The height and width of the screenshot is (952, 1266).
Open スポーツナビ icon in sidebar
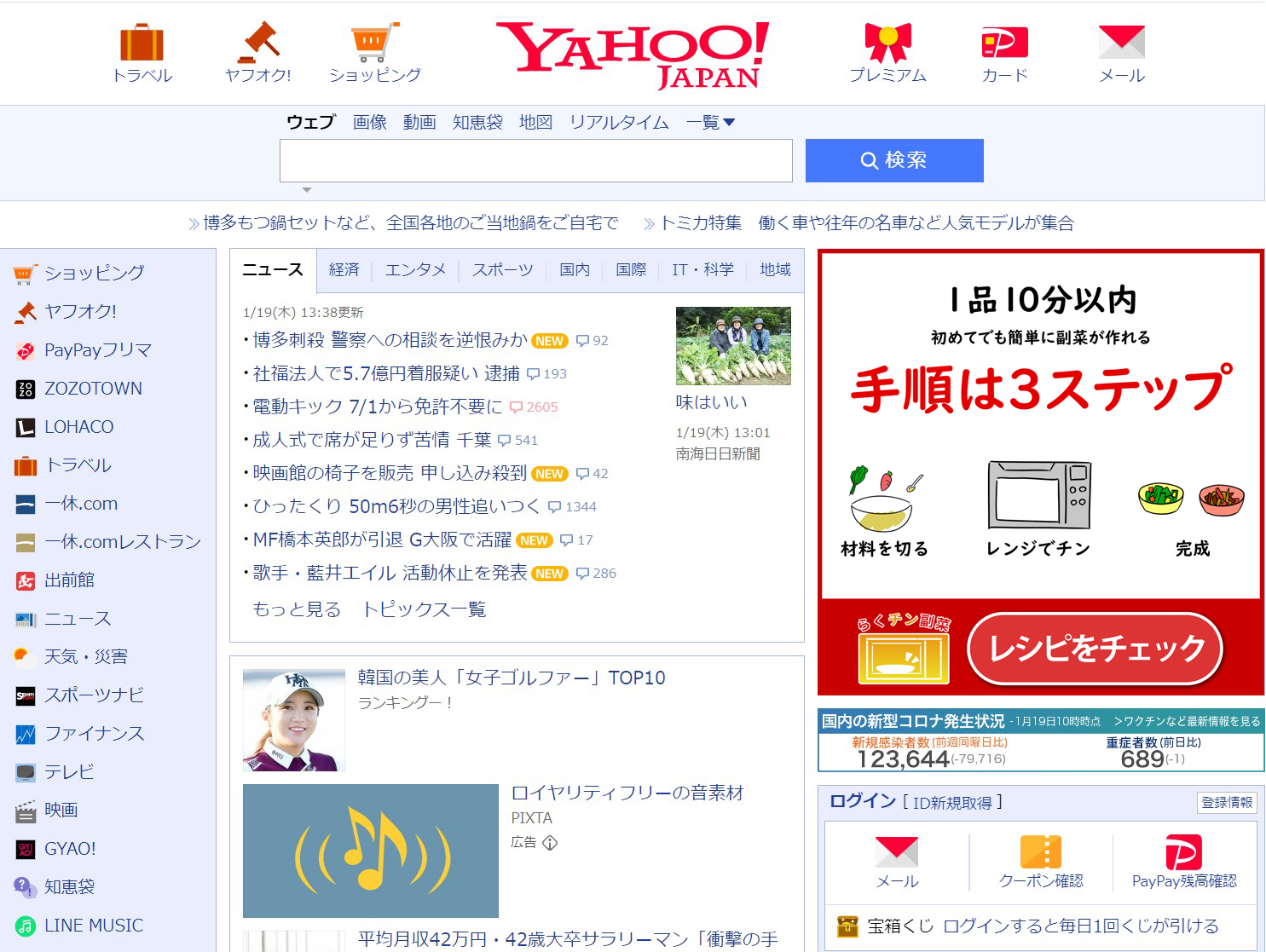point(26,695)
